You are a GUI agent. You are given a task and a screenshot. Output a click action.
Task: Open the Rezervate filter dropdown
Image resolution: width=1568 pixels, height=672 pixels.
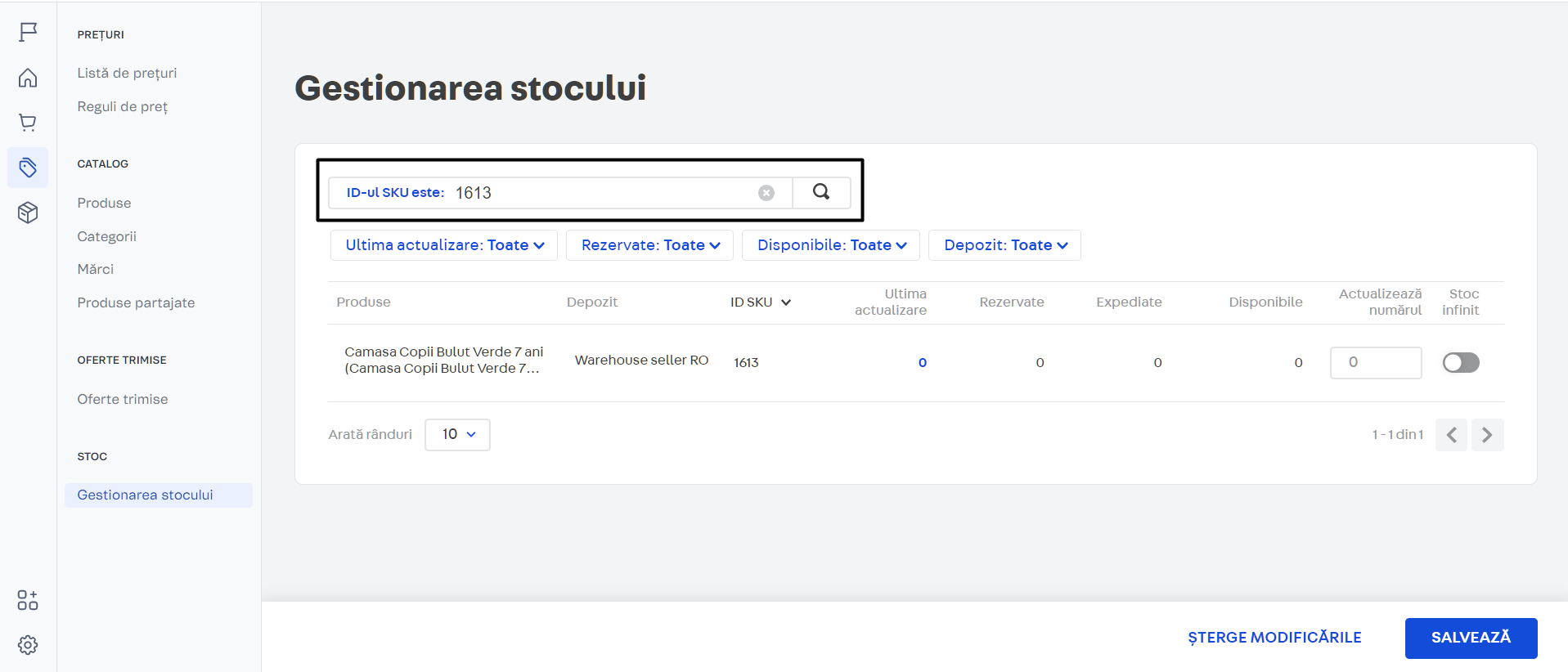click(x=649, y=245)
